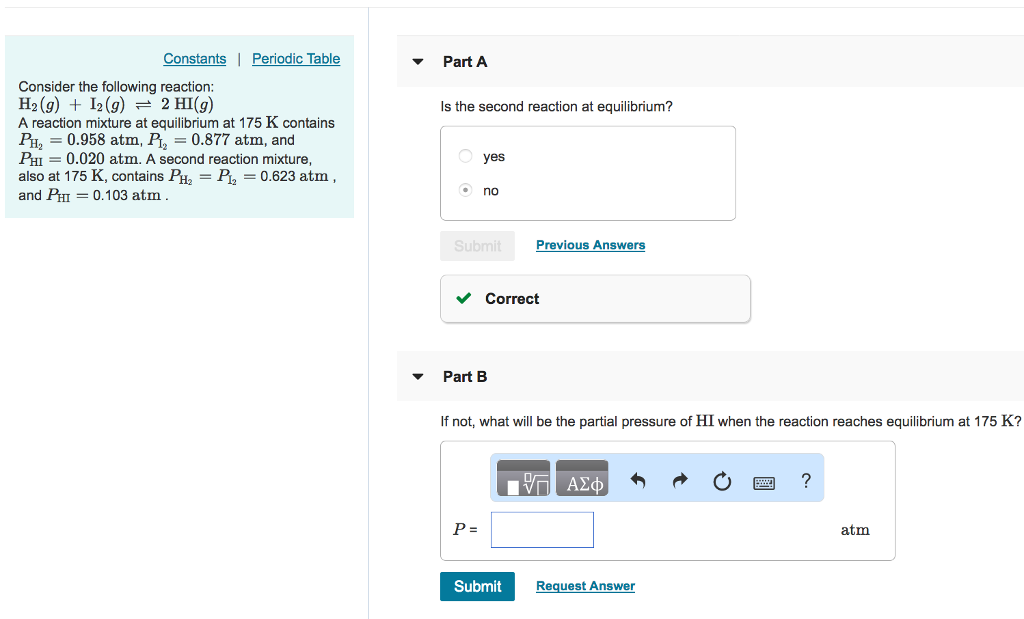The image size is (1024, 619).
Task: Click the question mark help icon
Action: point(806,481)
